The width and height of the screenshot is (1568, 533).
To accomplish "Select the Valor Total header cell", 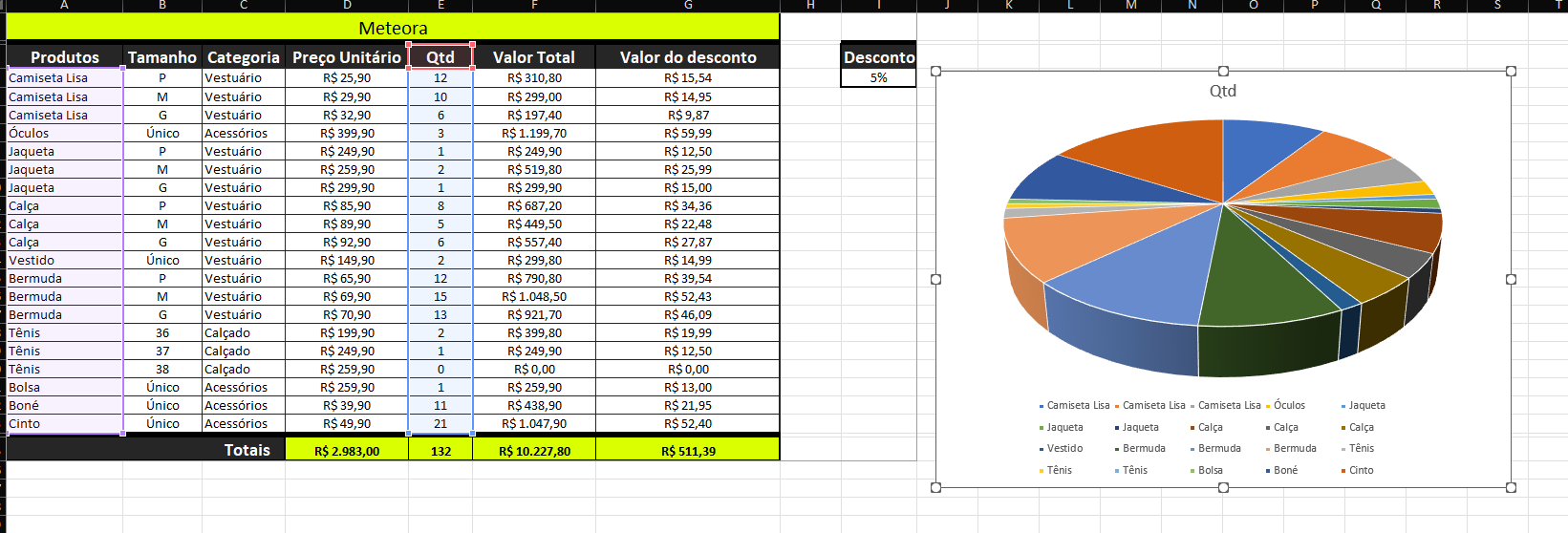I will tap(534, 57).
